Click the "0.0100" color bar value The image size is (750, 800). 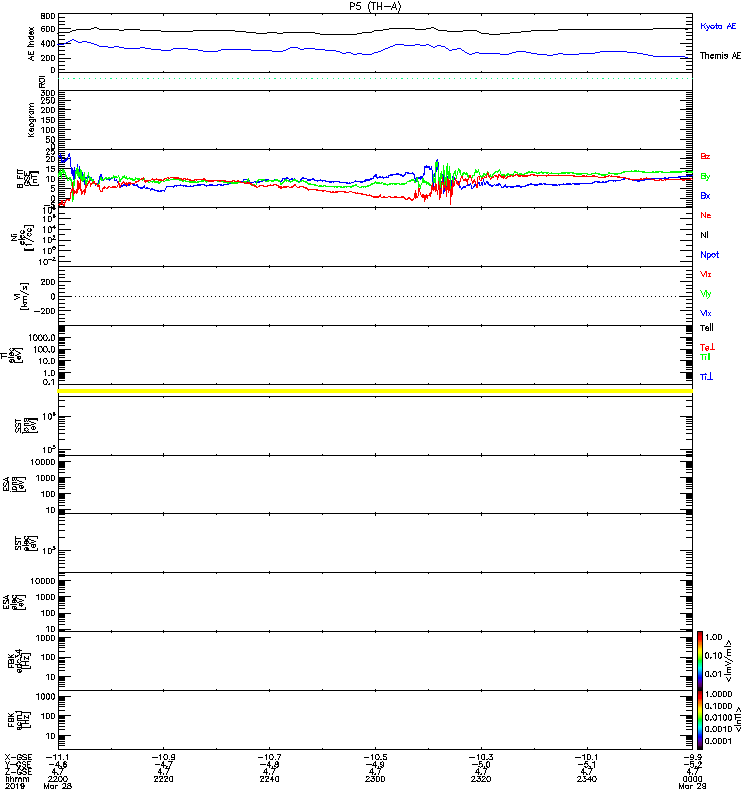click(x=718, y=718)
